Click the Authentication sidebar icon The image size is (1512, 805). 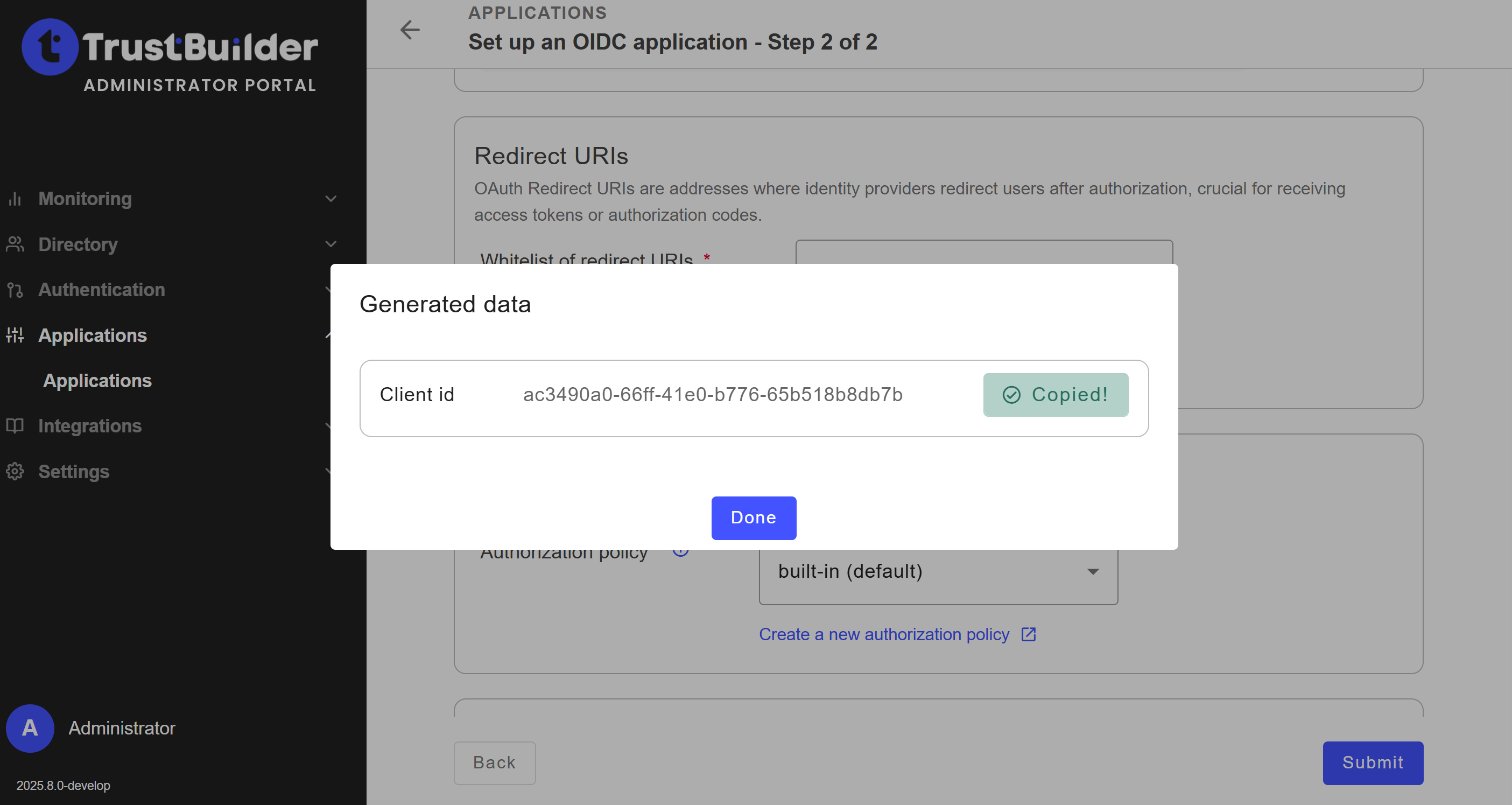tap(15, 290)
